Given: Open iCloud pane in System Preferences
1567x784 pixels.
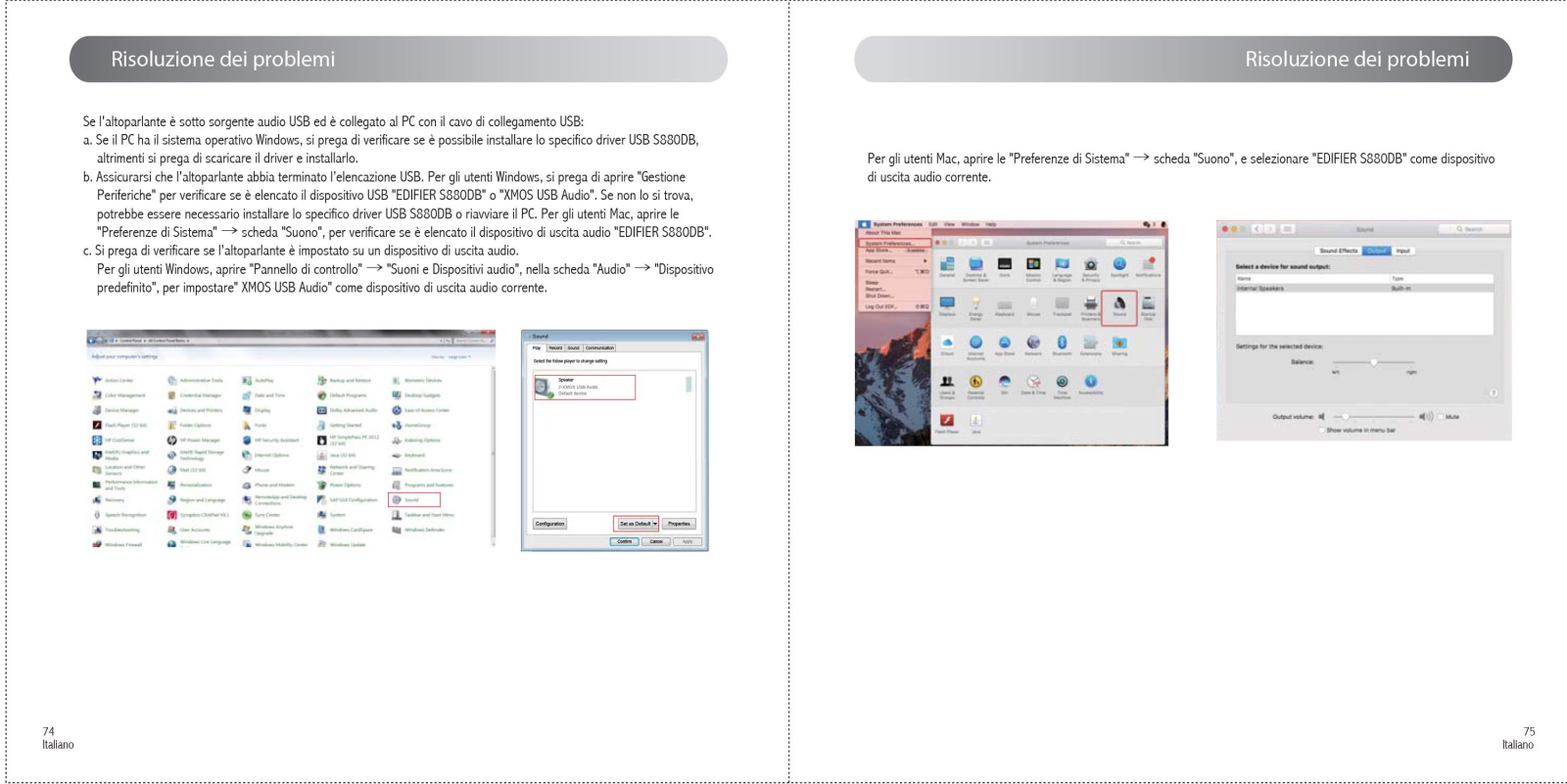Looking at the screenshot, I should point(947,345).
